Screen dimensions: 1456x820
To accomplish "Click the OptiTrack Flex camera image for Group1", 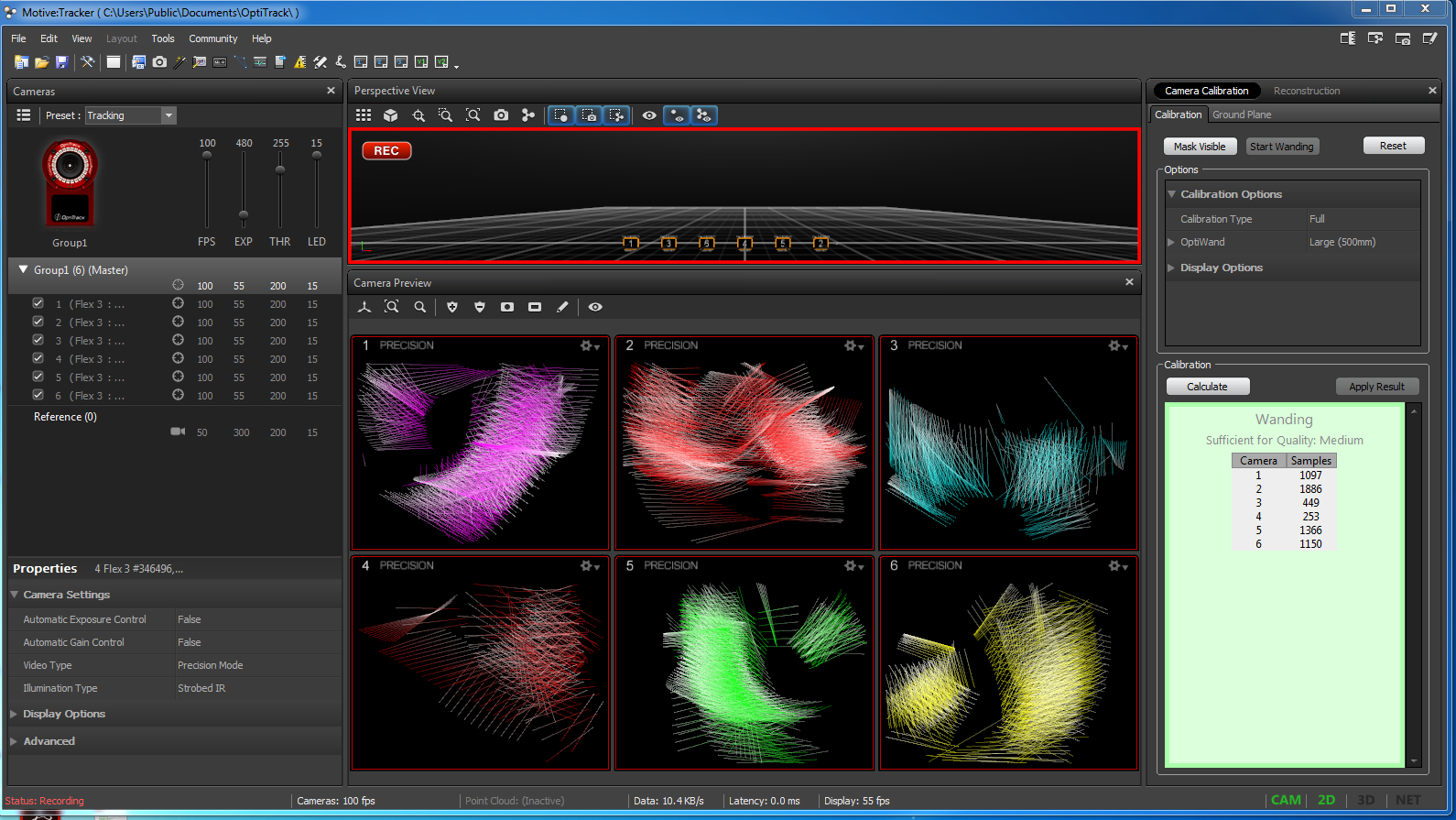I will tap(70, 183).
